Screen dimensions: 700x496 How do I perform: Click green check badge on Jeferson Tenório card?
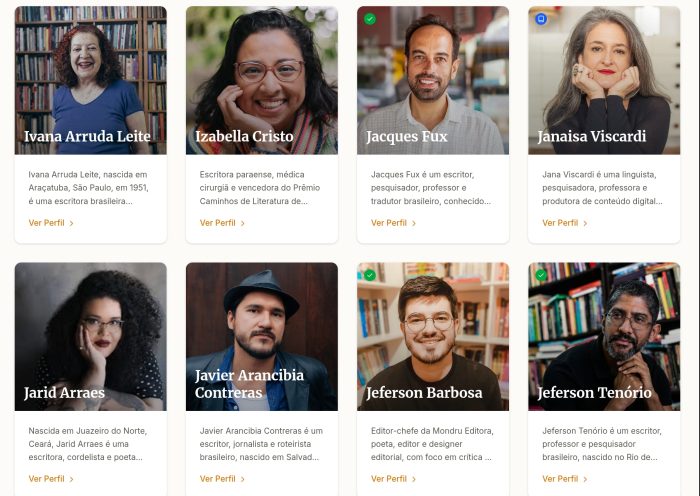coord(541,275)
